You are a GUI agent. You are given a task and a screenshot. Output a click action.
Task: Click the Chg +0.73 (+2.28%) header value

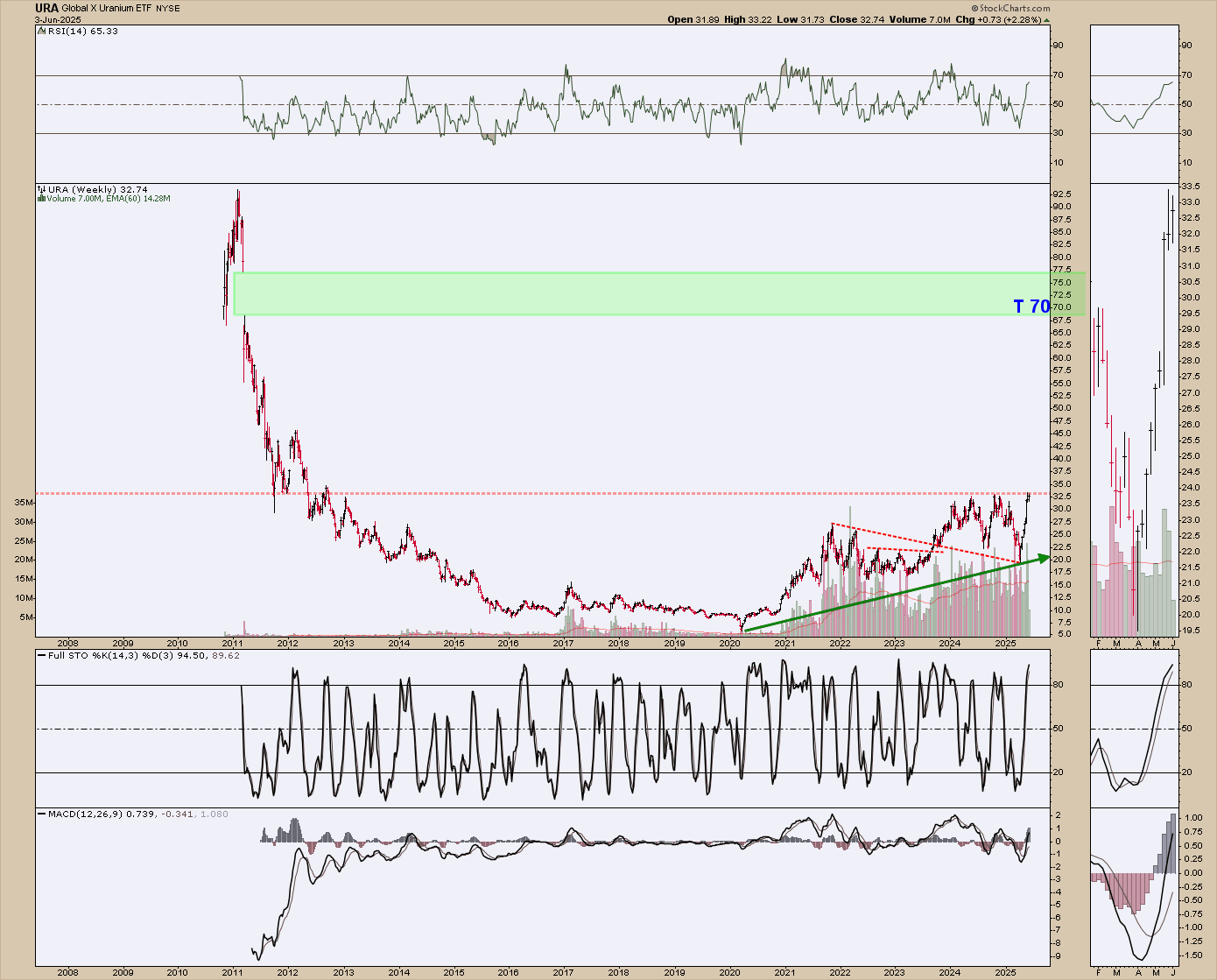(997, 19)
